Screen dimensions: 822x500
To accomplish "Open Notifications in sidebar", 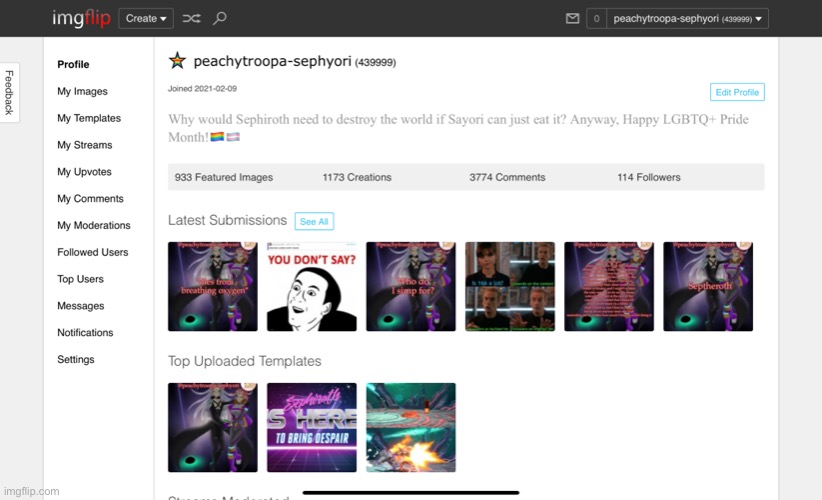I will 85,332.
